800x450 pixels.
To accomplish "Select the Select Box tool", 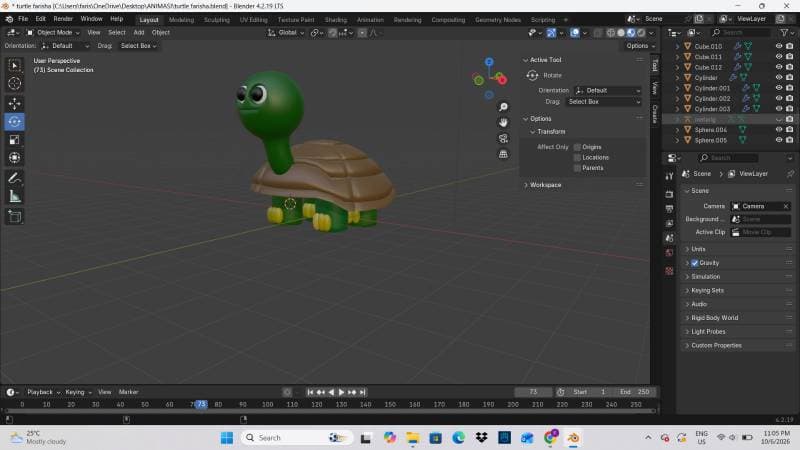I will [x=14, y=66].
